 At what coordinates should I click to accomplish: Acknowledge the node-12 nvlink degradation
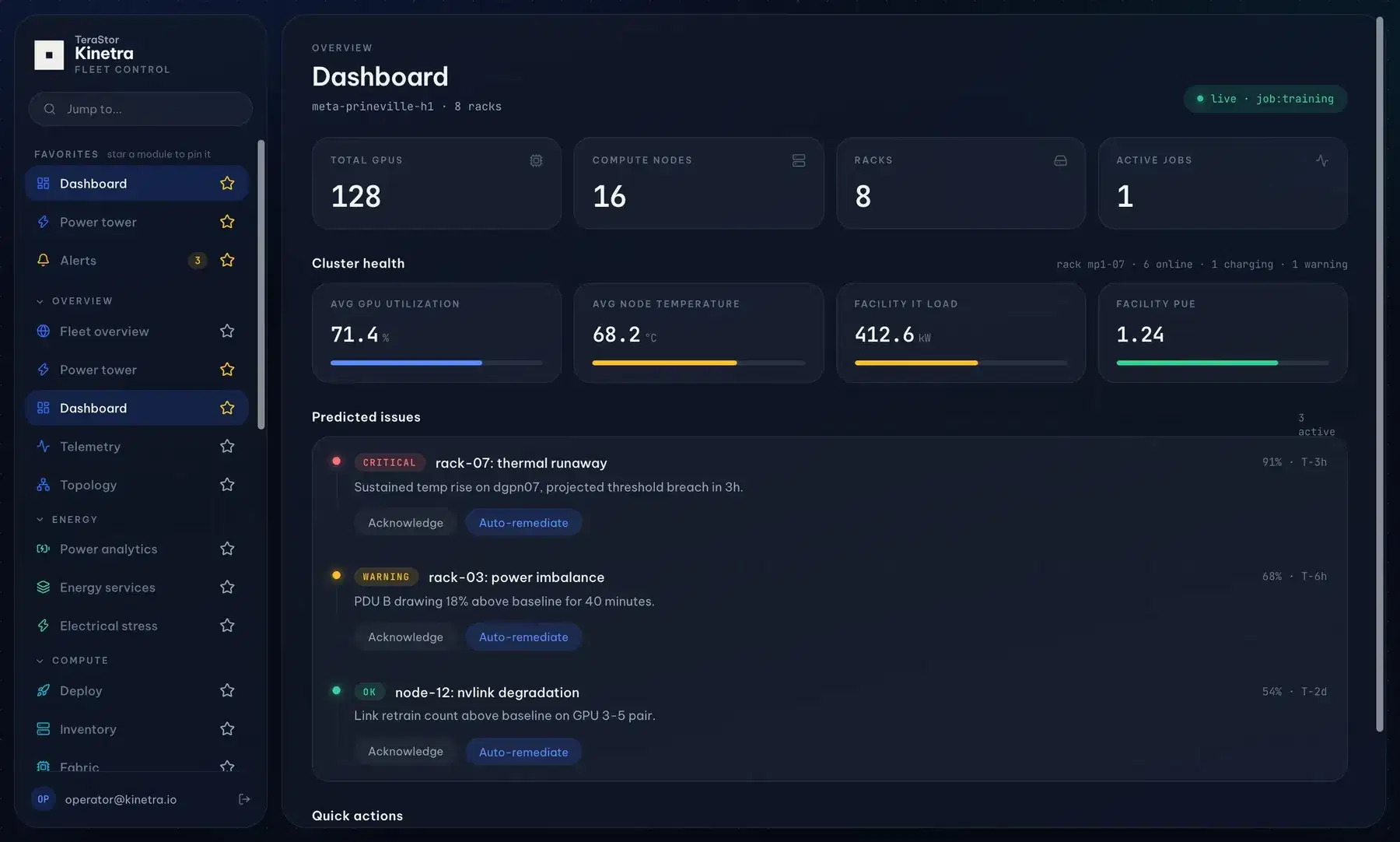click(405, 752)
